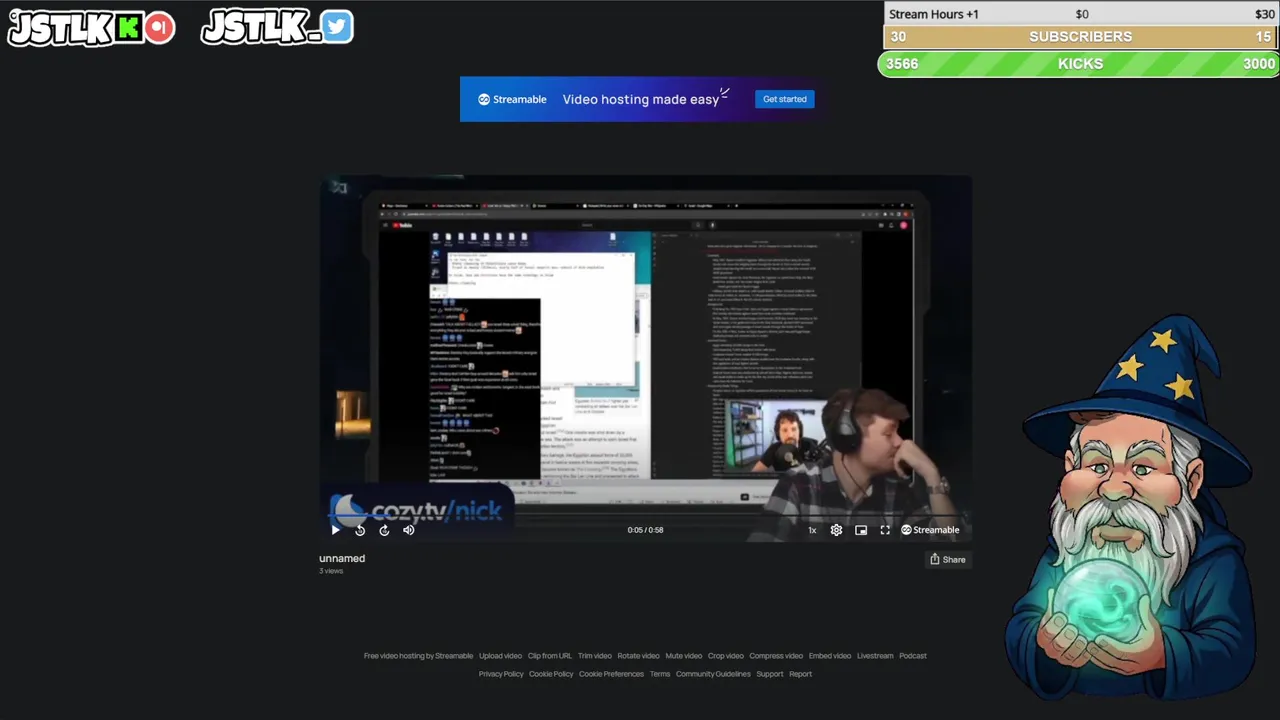The height and width of the screenshot is (720, 1280).
Task: Open the Embed video link
Action: (x=830, y=656)
